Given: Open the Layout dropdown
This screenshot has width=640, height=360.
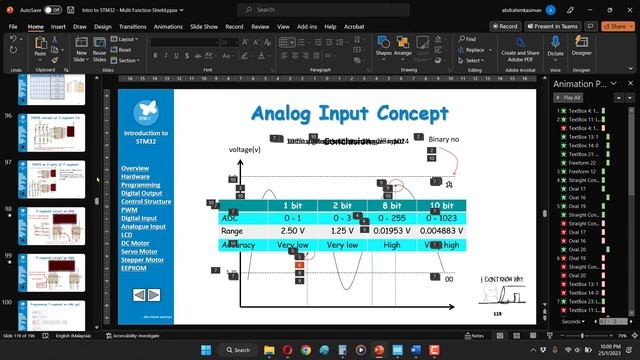Looking at the screenshot, I should click(124, 39).
